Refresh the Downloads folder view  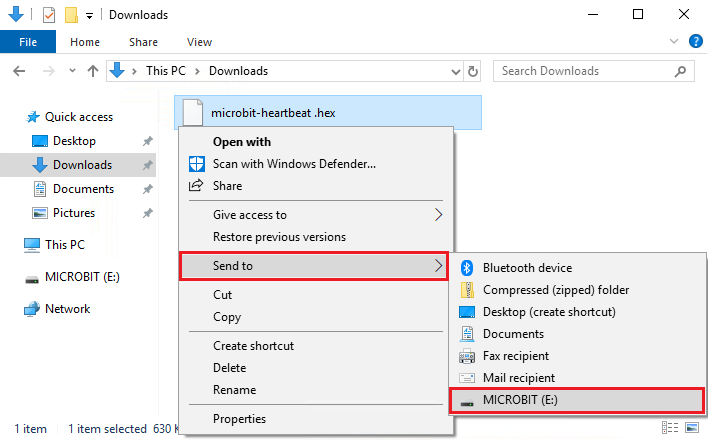click(472, 71)
